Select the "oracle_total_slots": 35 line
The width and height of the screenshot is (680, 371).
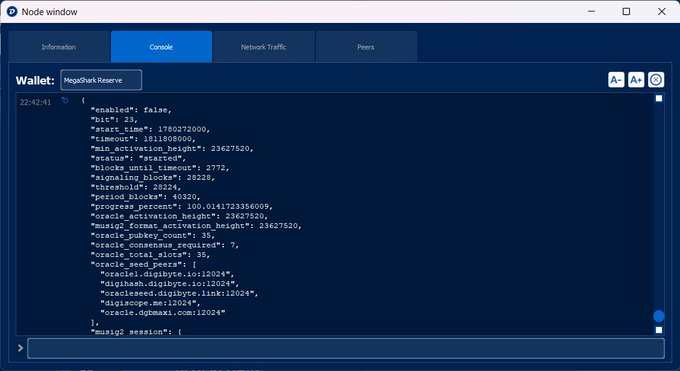coord(150,255)
